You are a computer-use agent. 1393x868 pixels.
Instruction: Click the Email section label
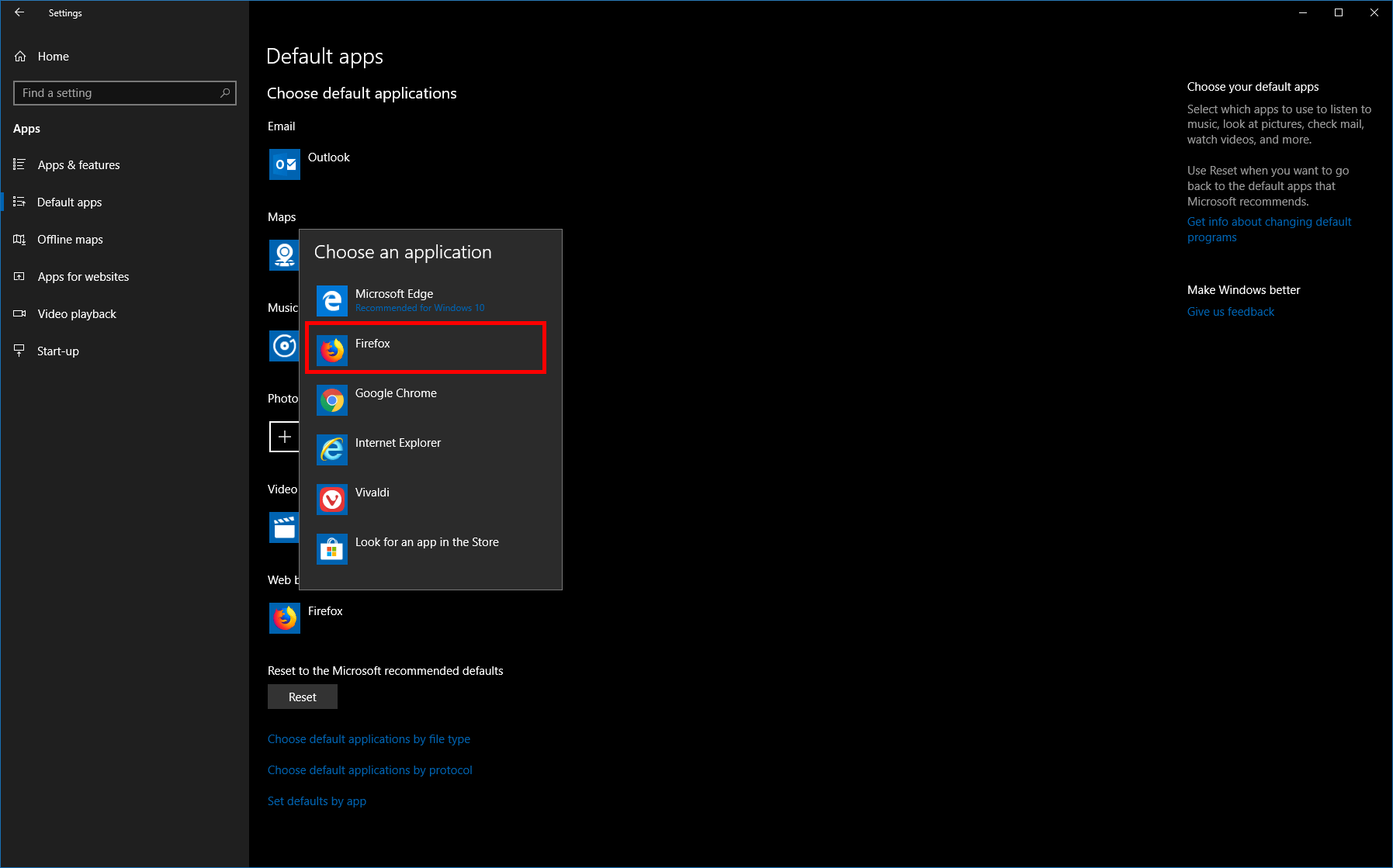pos(281,126)
